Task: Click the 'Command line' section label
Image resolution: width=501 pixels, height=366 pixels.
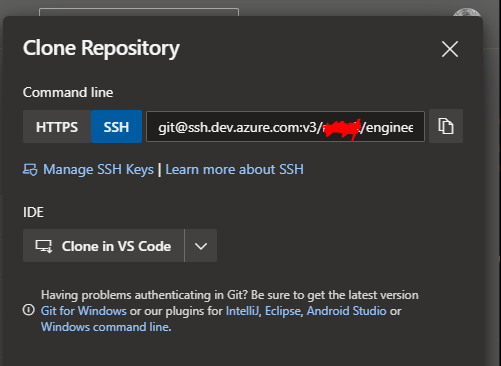Action: coord(68,92)
